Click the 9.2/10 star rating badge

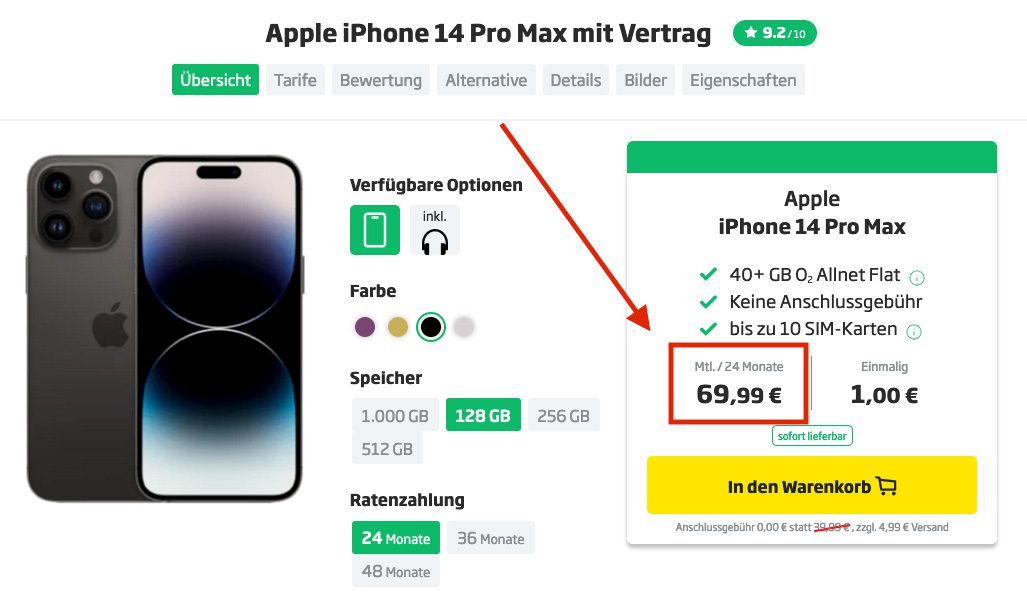pos(774,33)
